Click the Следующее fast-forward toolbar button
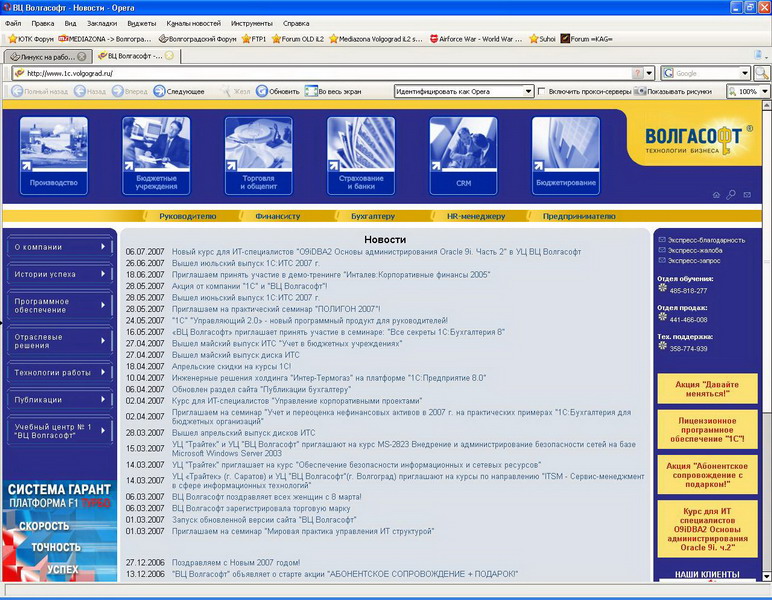 179,91
